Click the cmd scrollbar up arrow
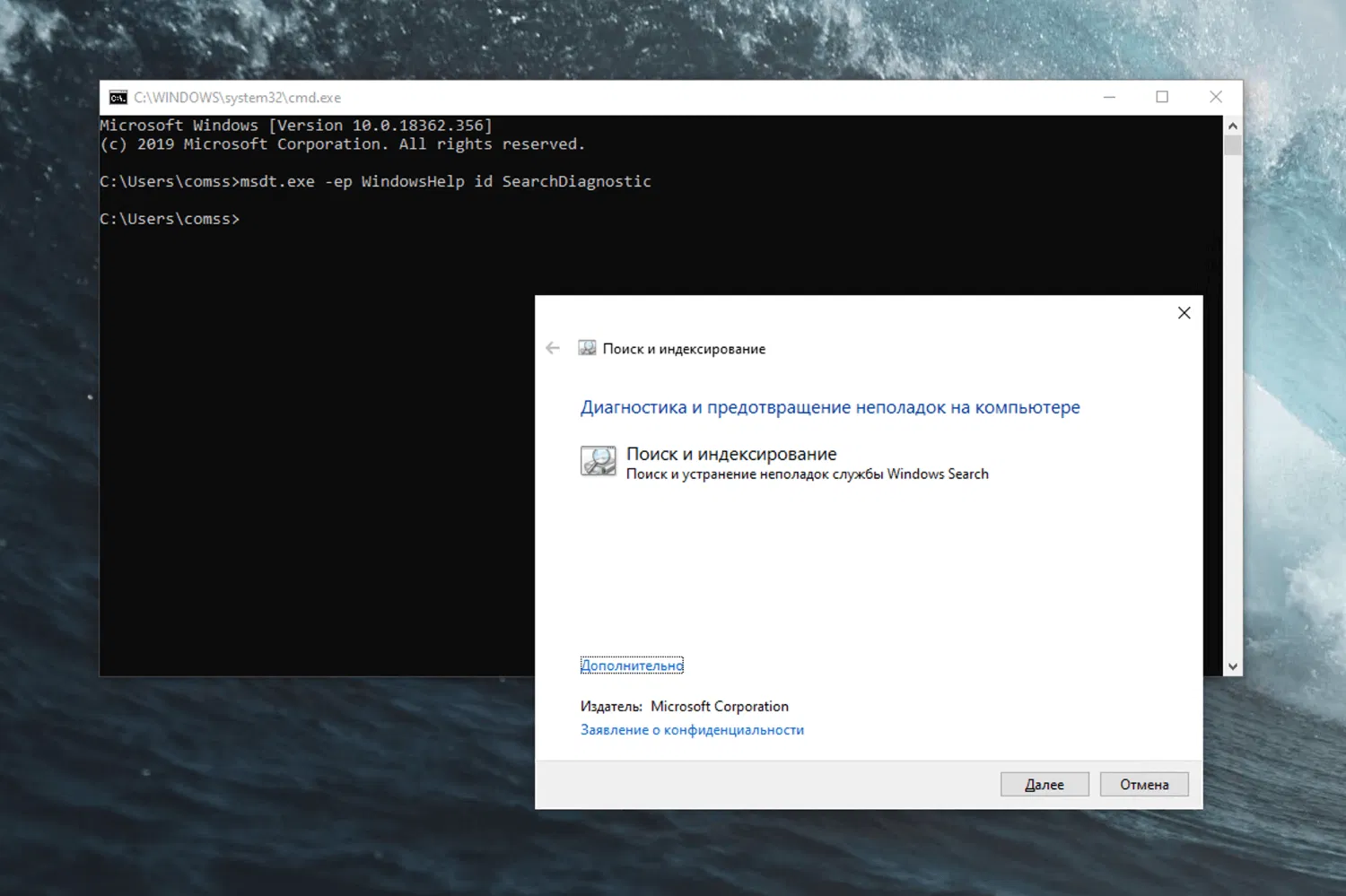The height and width of the screenshot is (896, 1346). tap(1233, 126)
